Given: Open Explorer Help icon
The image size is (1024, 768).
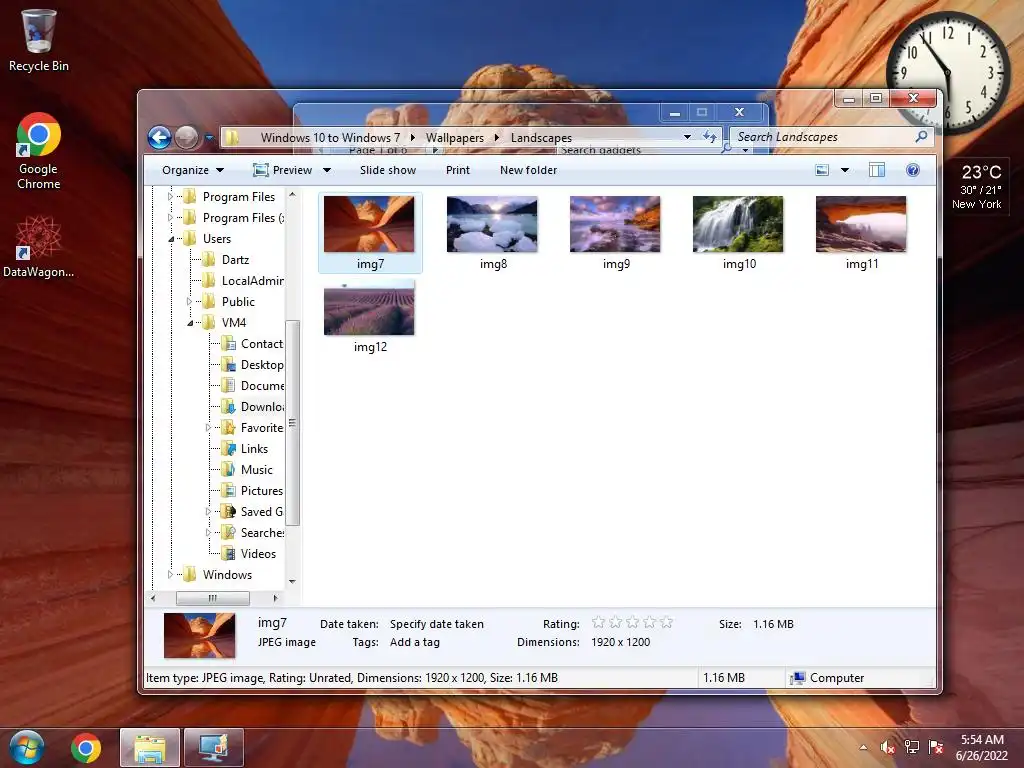Looking at the screenshot, I should 913,170.
